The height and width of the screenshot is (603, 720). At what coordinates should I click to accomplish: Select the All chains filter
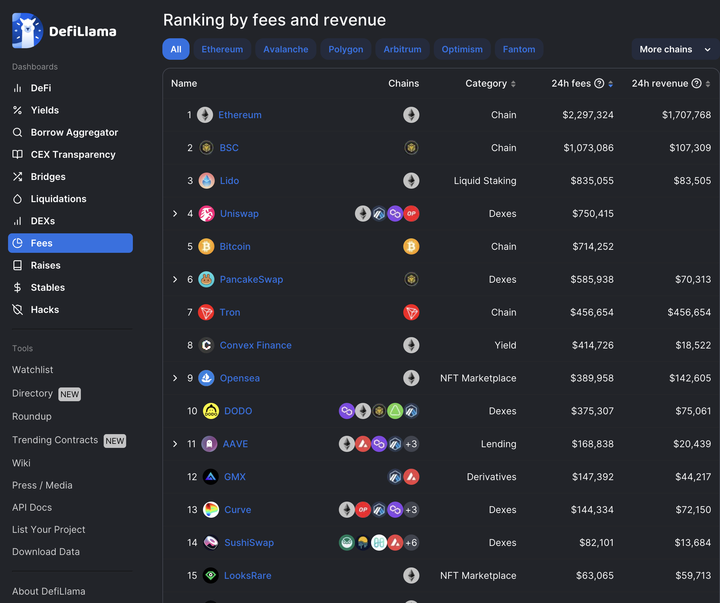point(176,49)
